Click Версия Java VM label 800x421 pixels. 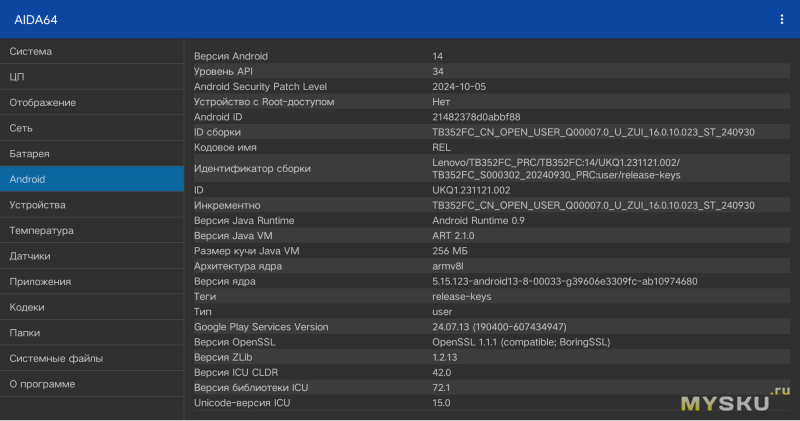[x=233, y=236]
